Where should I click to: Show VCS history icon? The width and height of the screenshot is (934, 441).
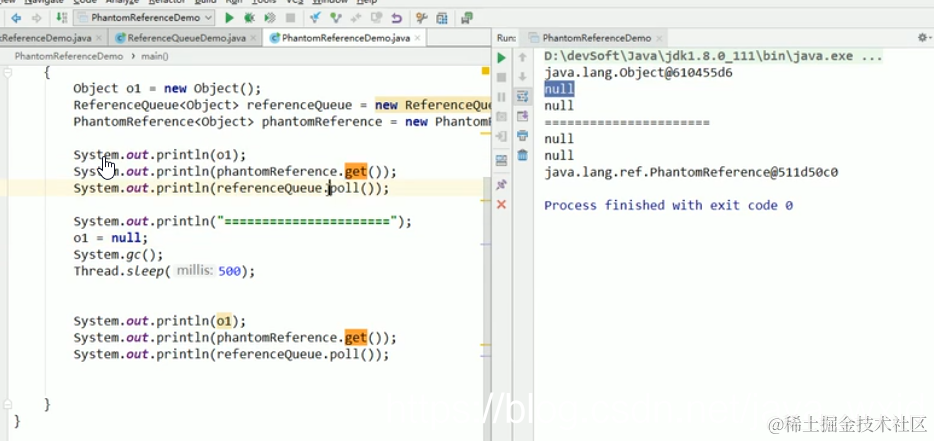click(x=376, y=18)
